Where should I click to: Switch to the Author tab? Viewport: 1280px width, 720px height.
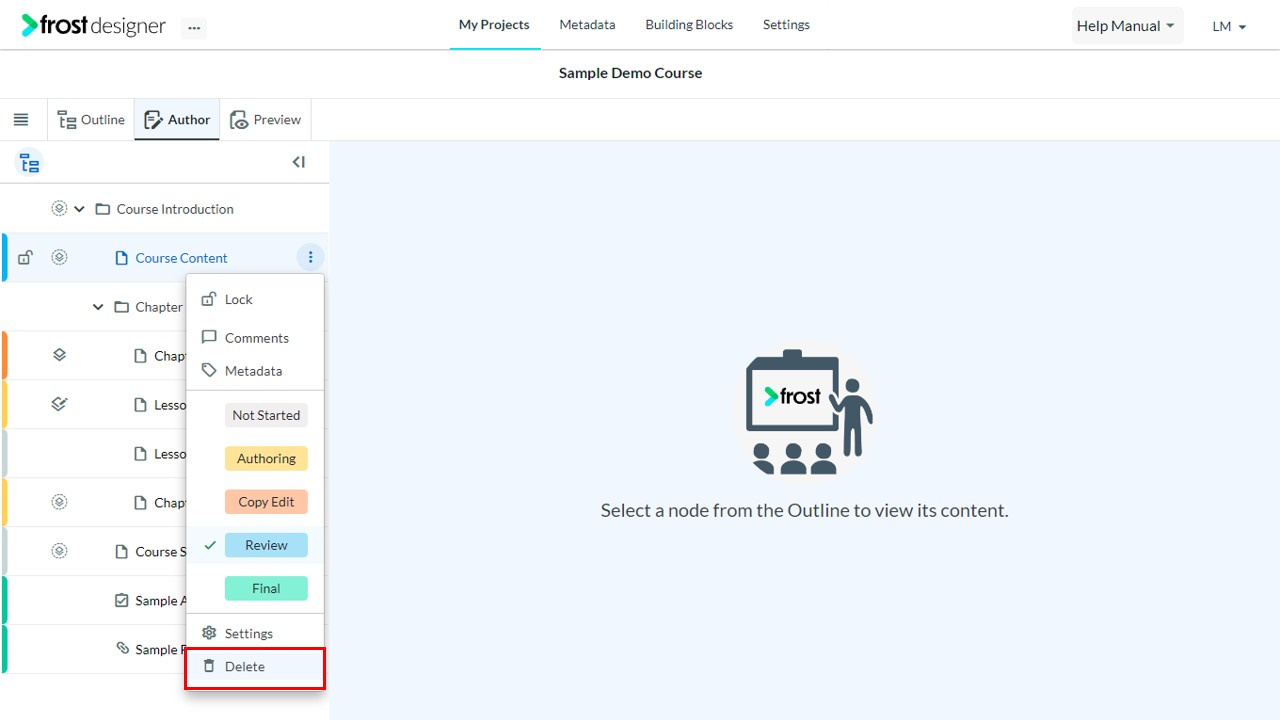pos(177,120)
